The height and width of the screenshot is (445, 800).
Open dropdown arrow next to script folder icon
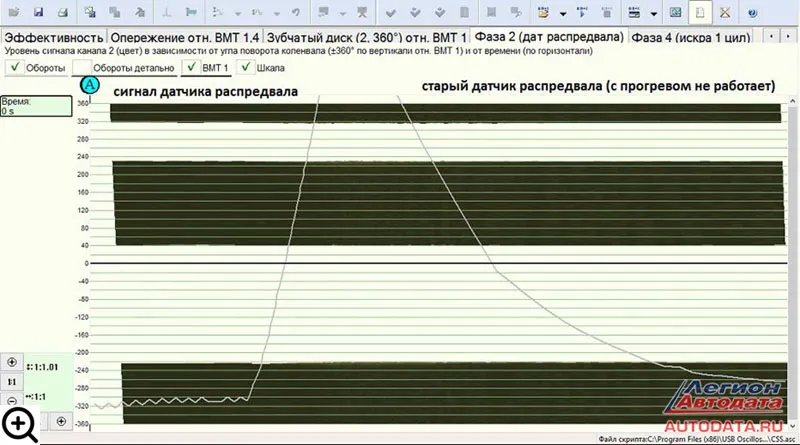[x=562, y=14]
